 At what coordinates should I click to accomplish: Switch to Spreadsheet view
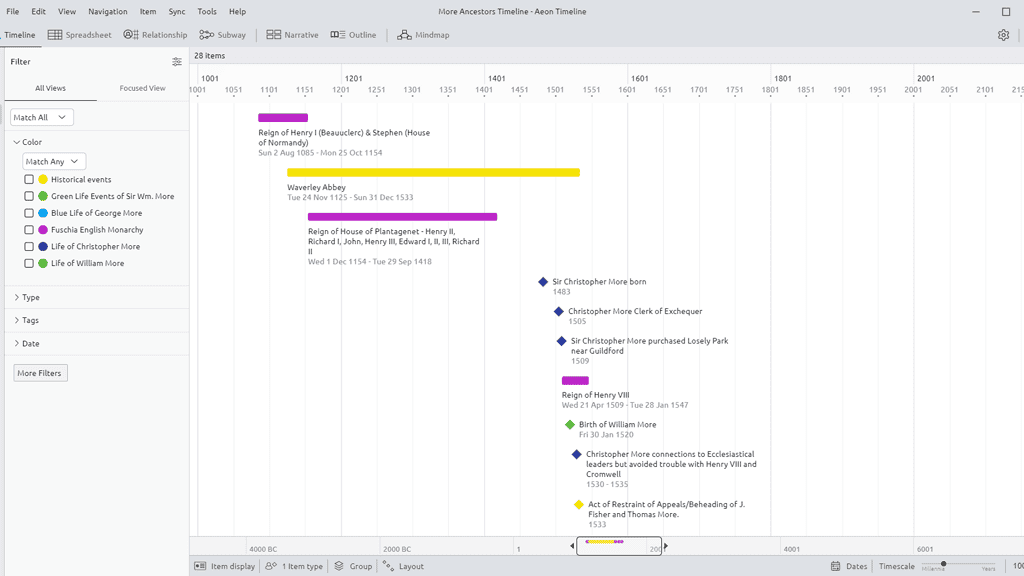coord(80,35)
